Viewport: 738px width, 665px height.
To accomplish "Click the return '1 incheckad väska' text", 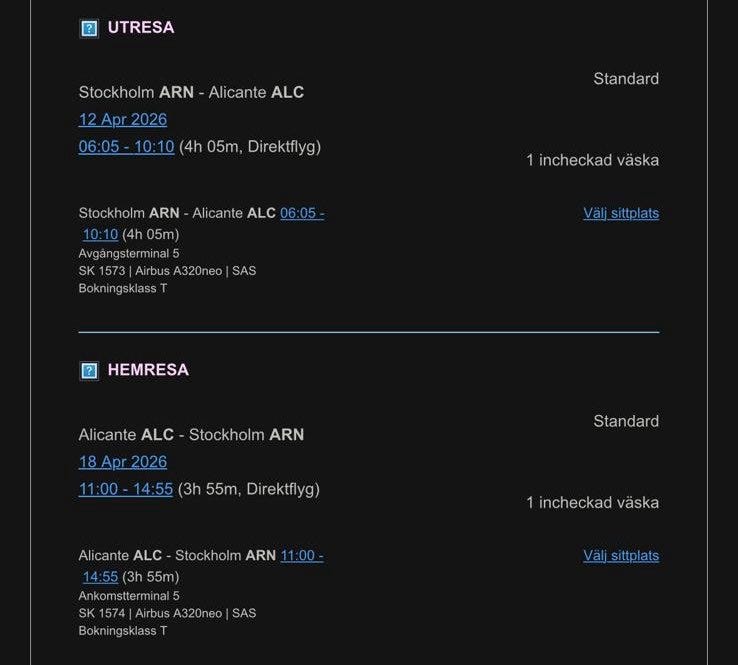I will coord(592,503).
